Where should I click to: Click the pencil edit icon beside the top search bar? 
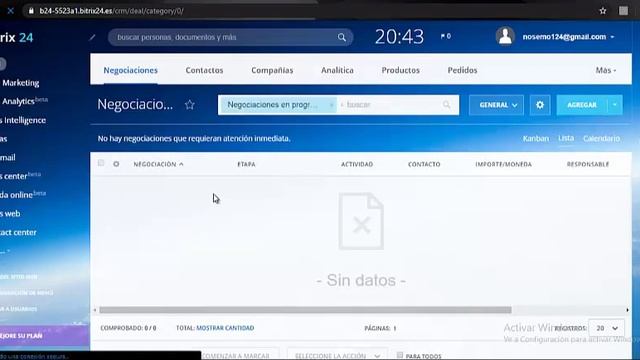point(93,38)
